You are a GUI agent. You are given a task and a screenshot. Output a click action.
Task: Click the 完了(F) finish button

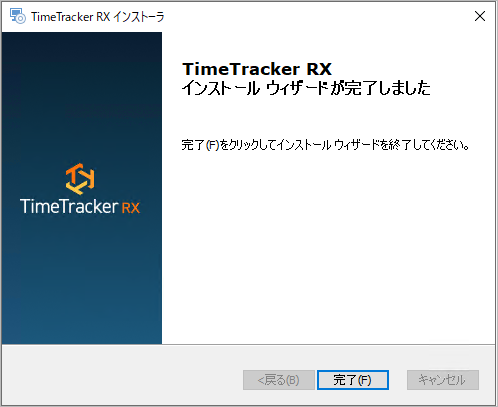[x=353, y=380]
